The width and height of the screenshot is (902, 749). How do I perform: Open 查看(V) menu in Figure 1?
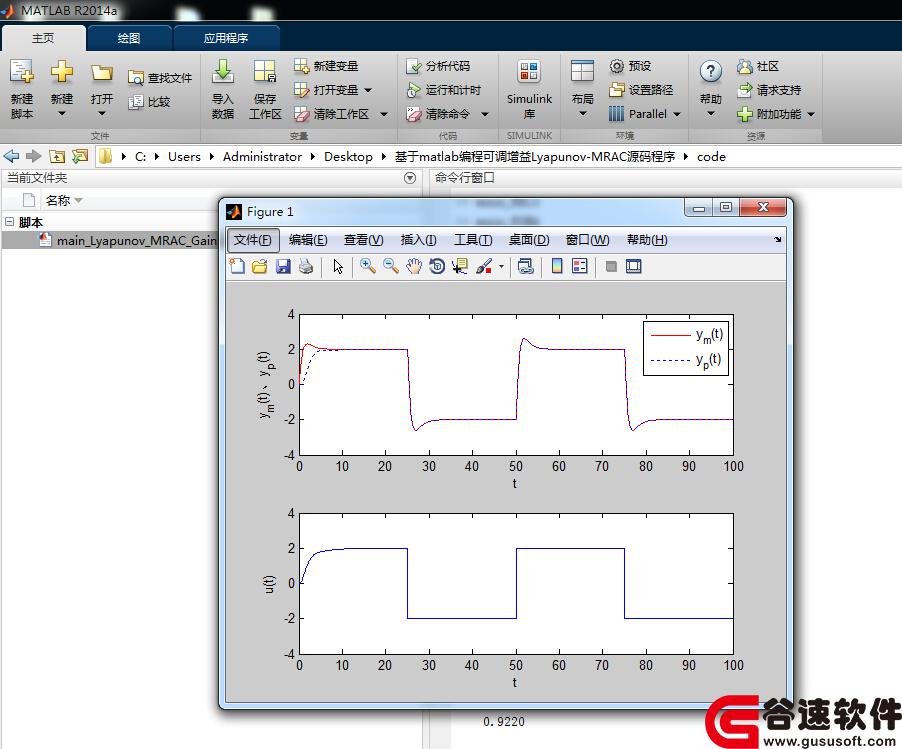[364, 240]
